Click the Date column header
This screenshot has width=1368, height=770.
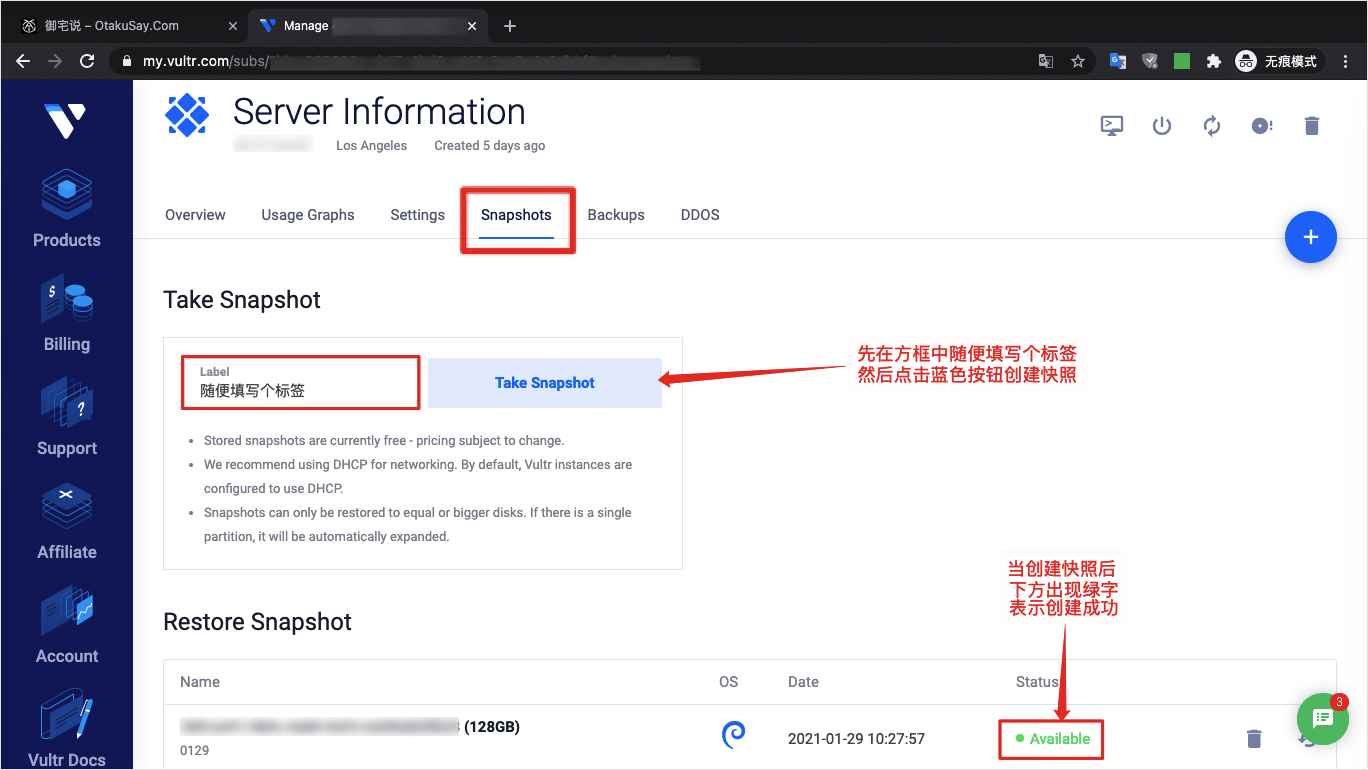click(803, 682)
